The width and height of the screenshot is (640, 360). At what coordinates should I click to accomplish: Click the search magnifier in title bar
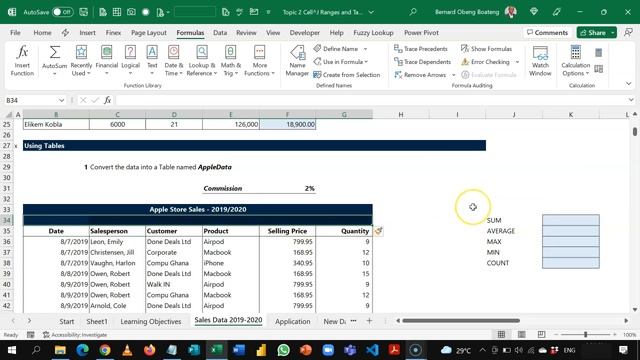coord(413,12)
